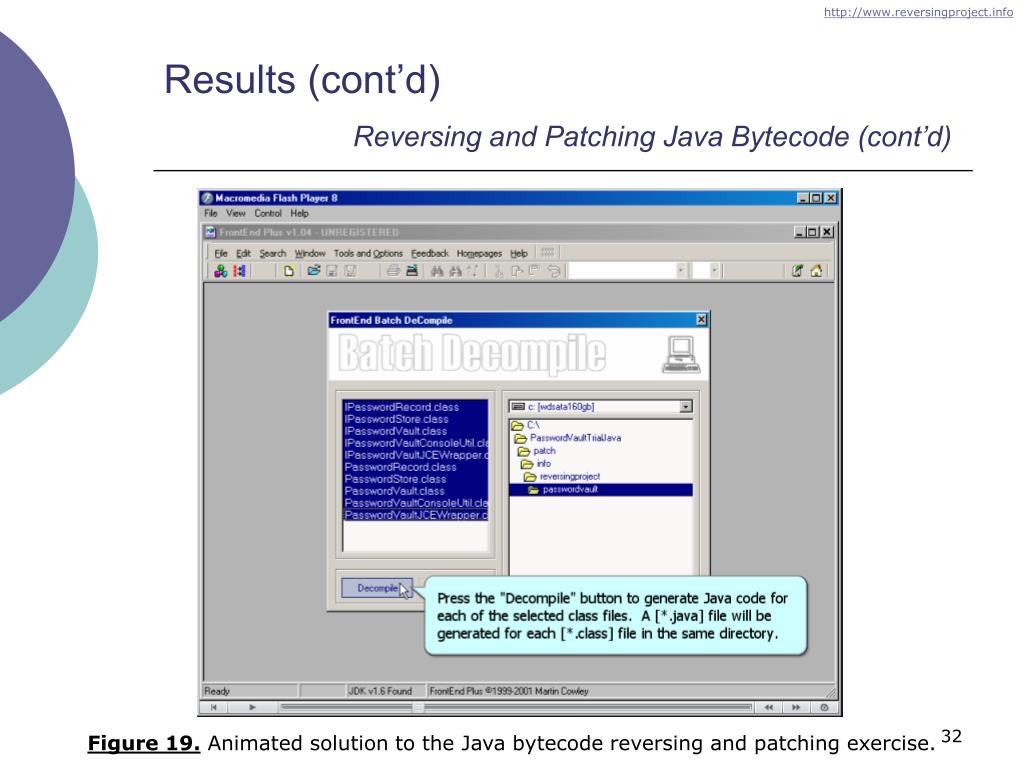Click the greyed-out save all icon
The height and width of the screenshot is (768, 1024).
point(351,271)
